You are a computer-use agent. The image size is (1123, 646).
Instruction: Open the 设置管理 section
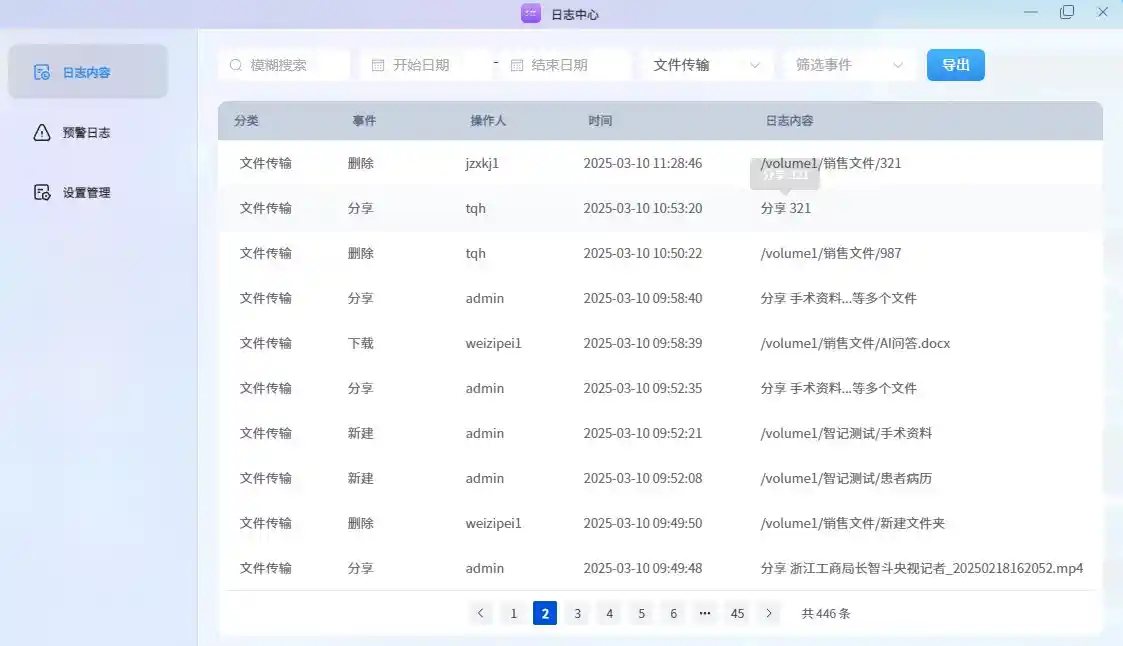pos(86,192)
